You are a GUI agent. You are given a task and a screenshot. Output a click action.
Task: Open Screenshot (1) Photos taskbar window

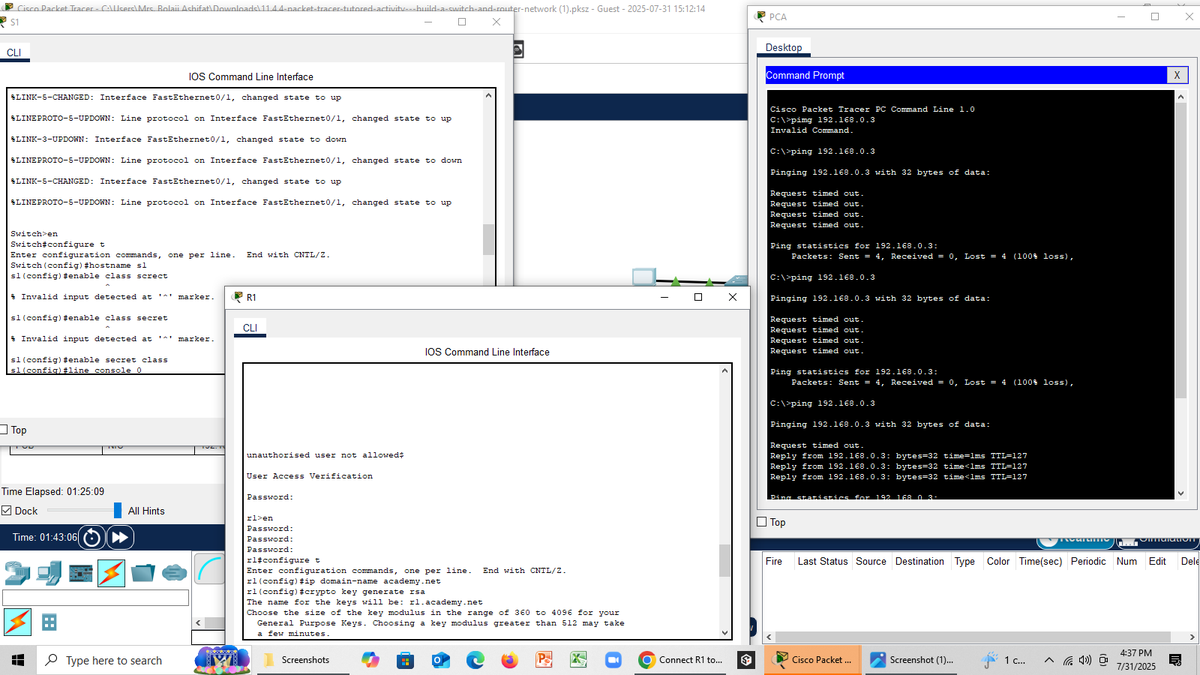[912, 660]
